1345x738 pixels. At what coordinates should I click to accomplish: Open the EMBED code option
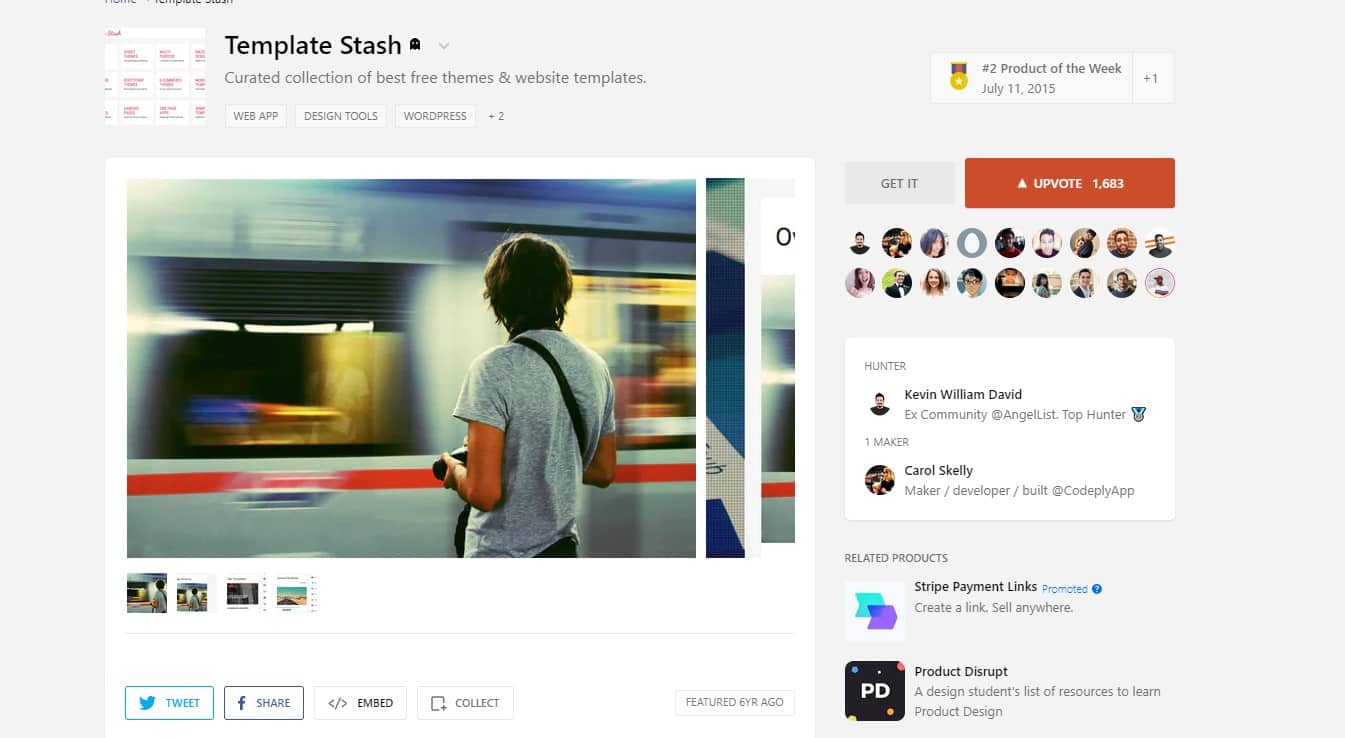point(361,703)
